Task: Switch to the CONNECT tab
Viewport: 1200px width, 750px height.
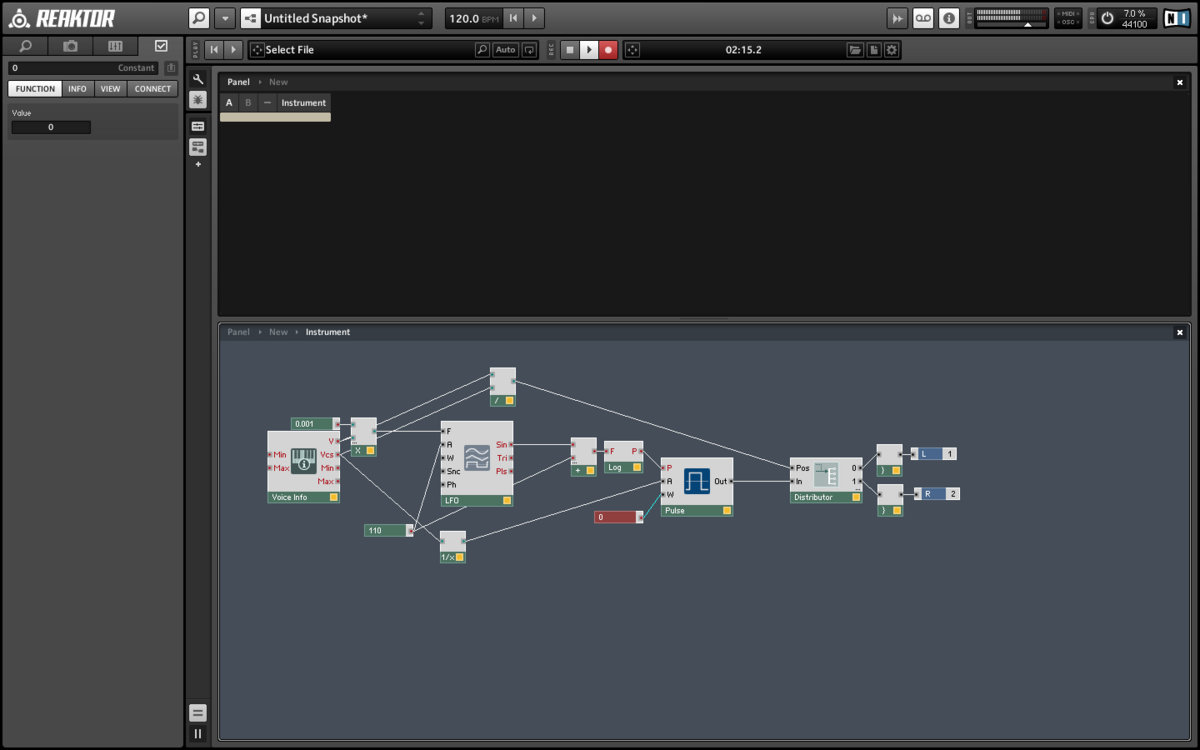Action: (x=153, y=89)
